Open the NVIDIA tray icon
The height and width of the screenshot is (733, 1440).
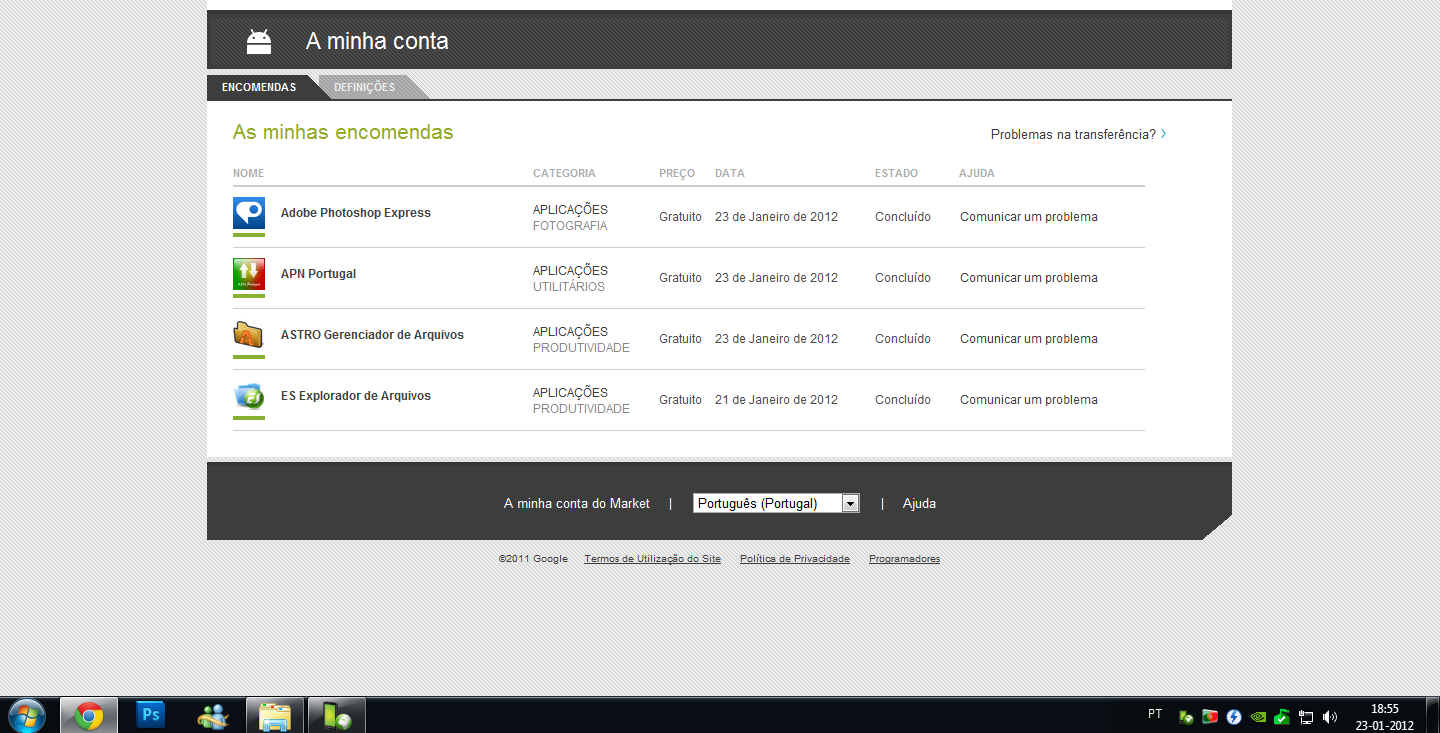coord(1258,716)
